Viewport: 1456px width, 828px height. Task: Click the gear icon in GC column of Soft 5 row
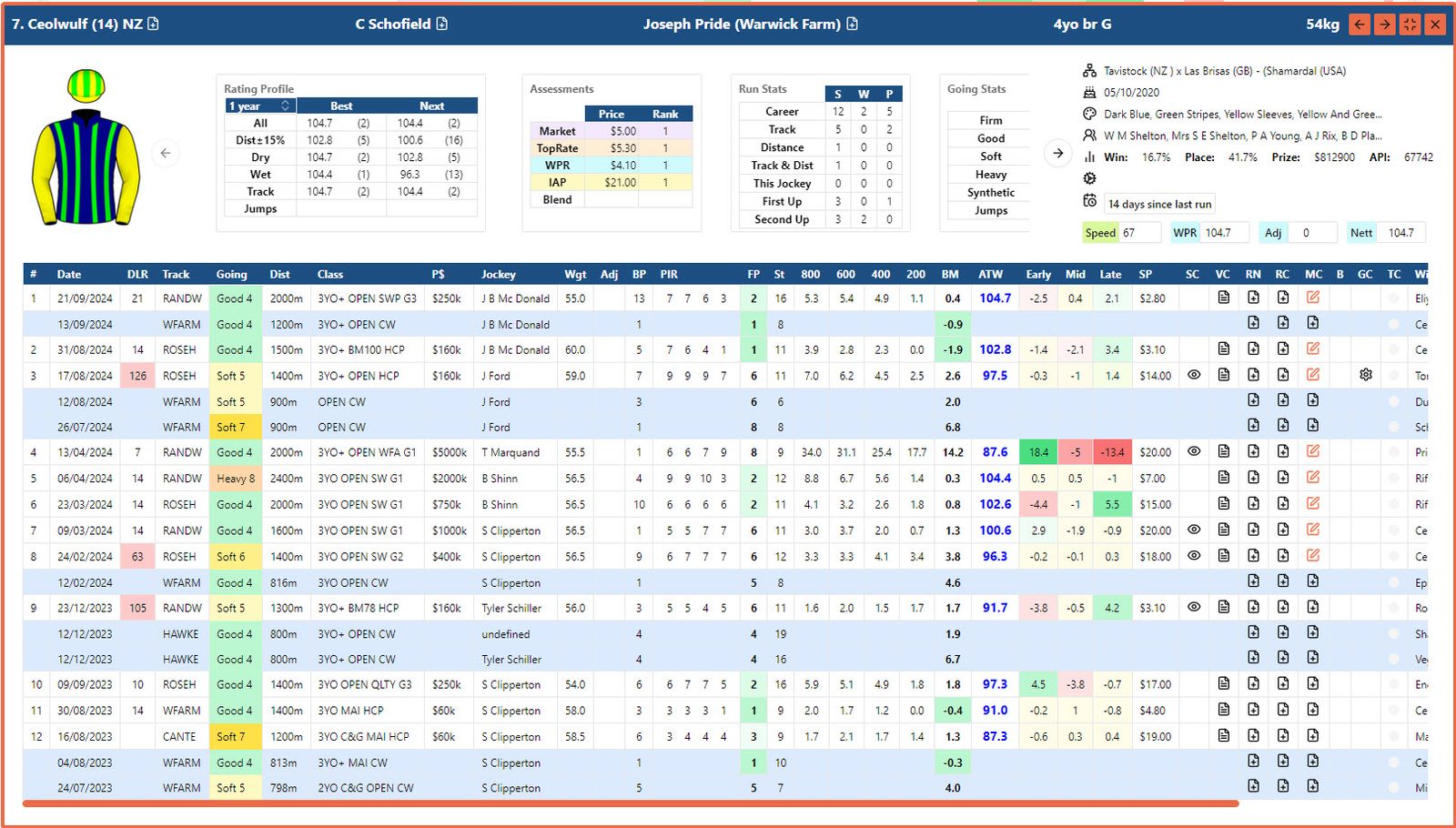click(1365, 374)
